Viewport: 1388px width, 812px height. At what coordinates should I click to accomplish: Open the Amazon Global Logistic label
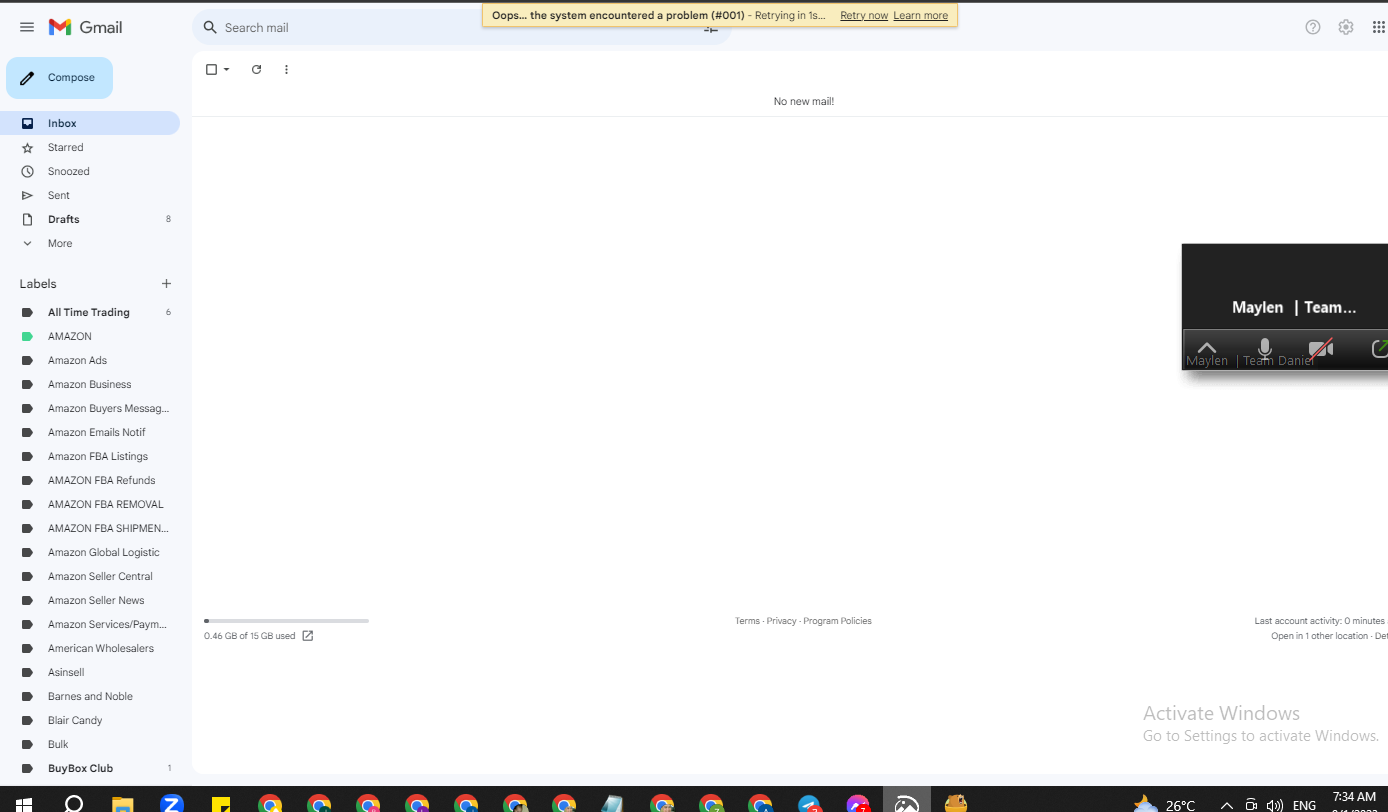90,552
